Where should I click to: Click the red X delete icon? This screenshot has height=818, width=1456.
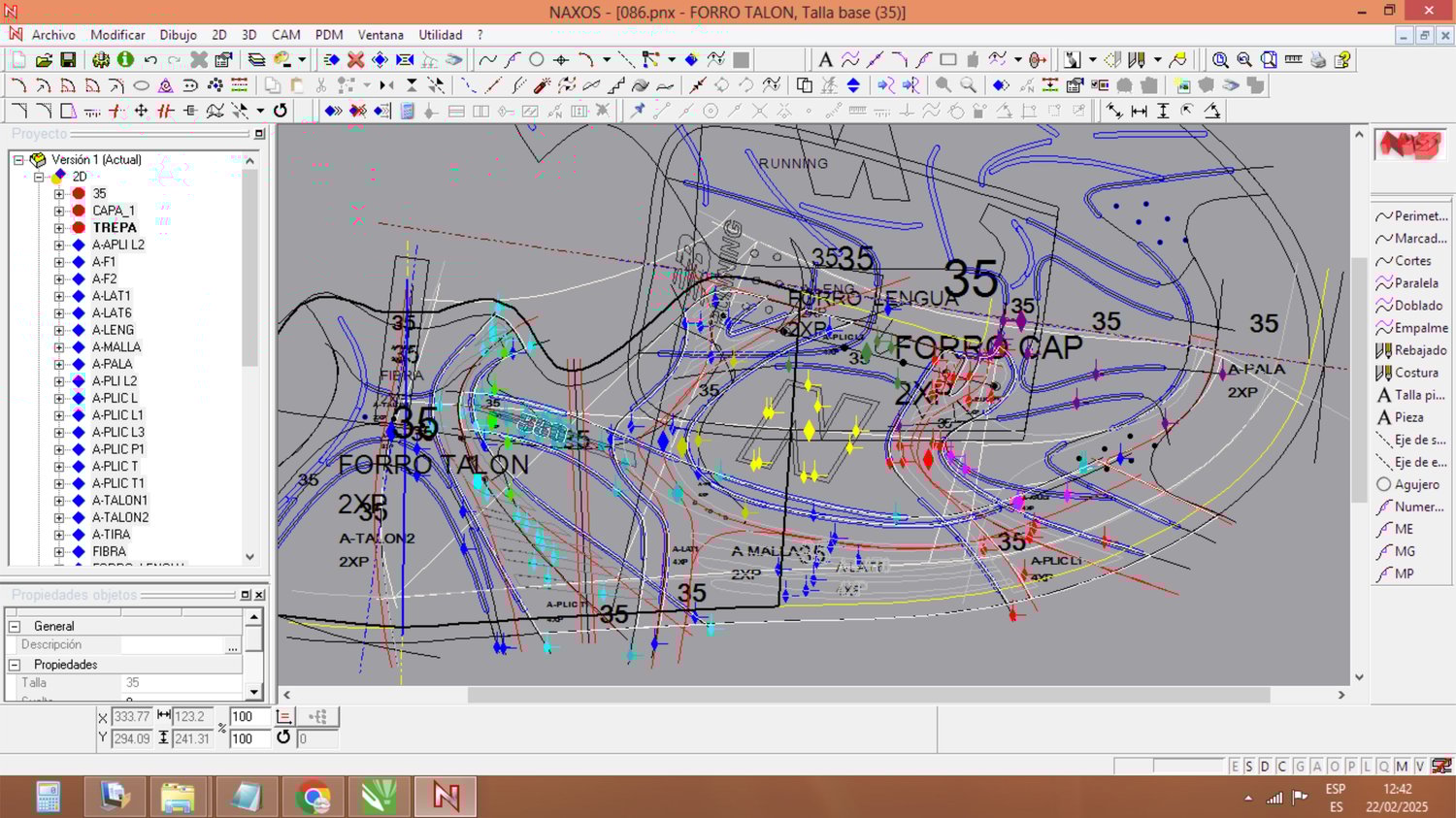click(x=356, y=60)
